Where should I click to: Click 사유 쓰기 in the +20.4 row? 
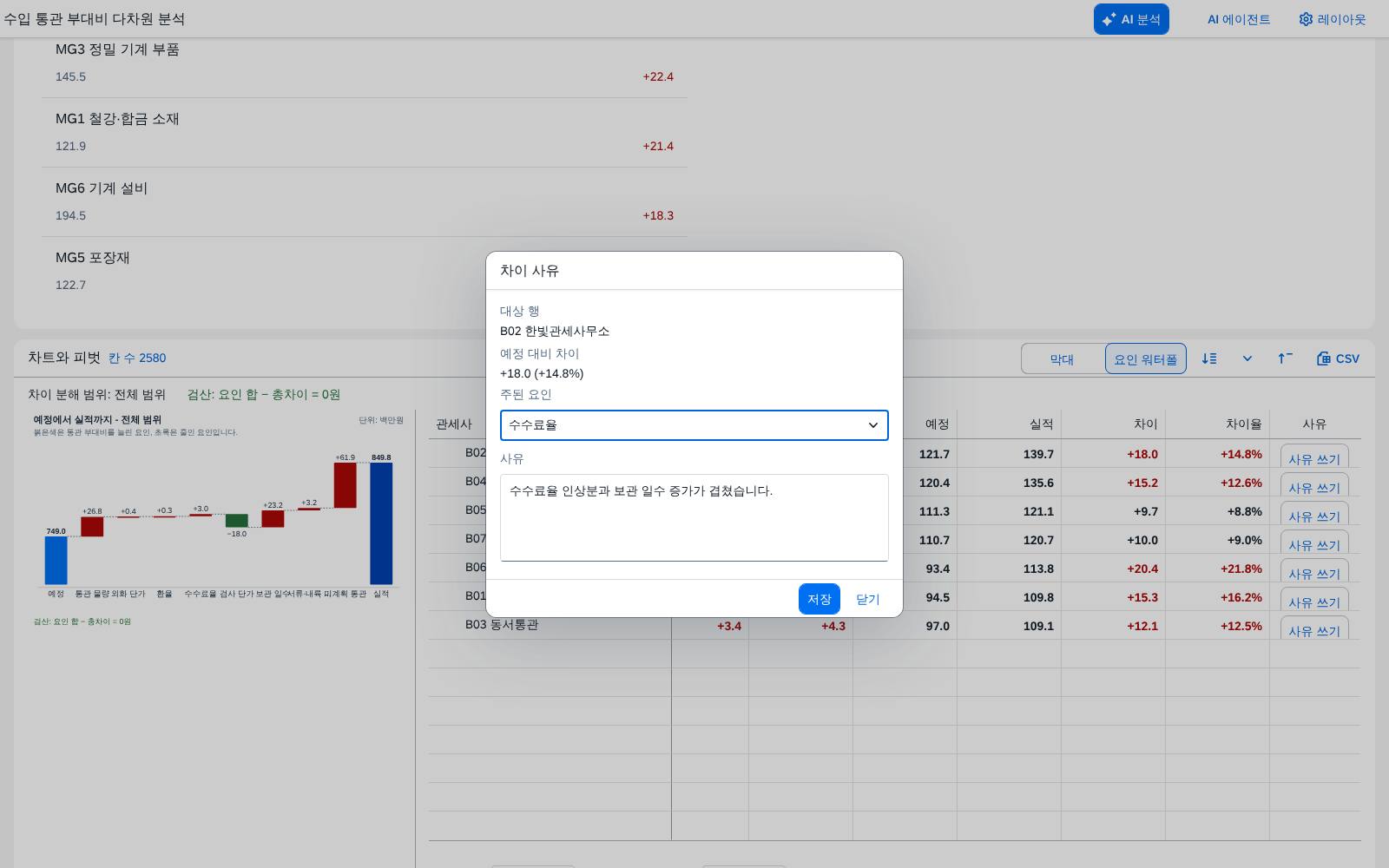[1314, 571]
